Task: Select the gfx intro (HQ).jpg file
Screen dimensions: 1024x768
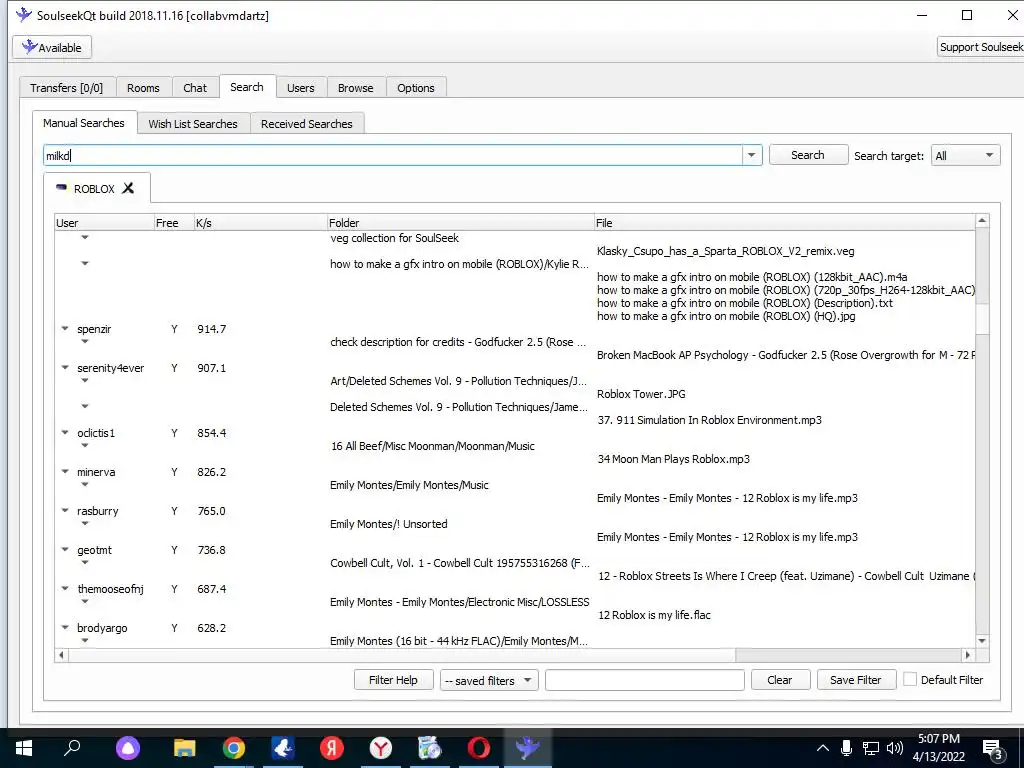Action: coord(726,316)
